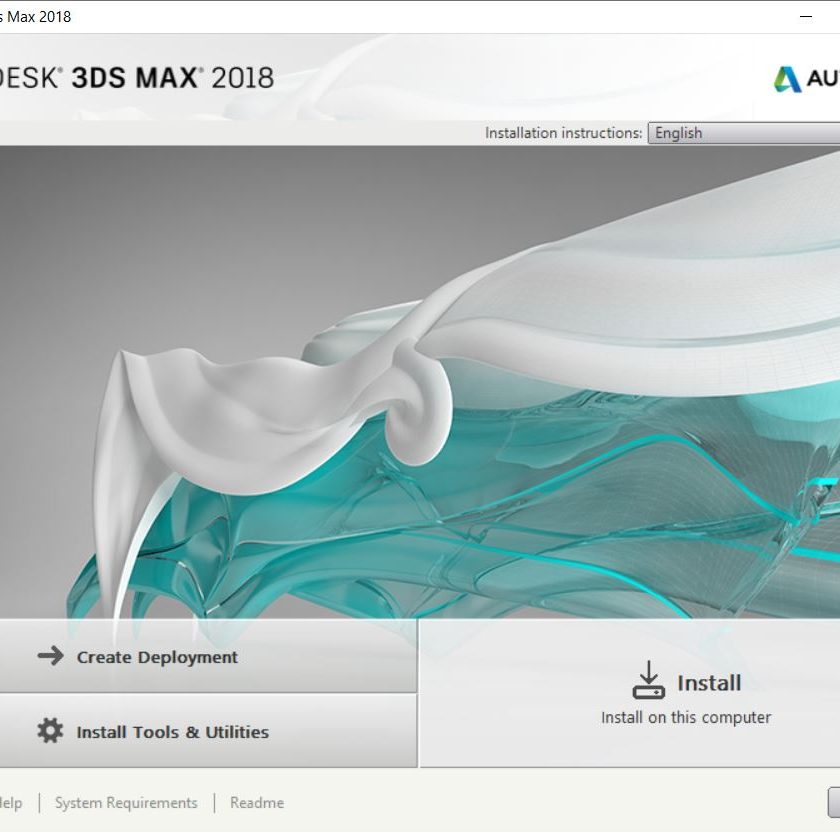Screen dimensions: 840x832
Task: Click the Create Deployment button label
Action: (157, 657)
